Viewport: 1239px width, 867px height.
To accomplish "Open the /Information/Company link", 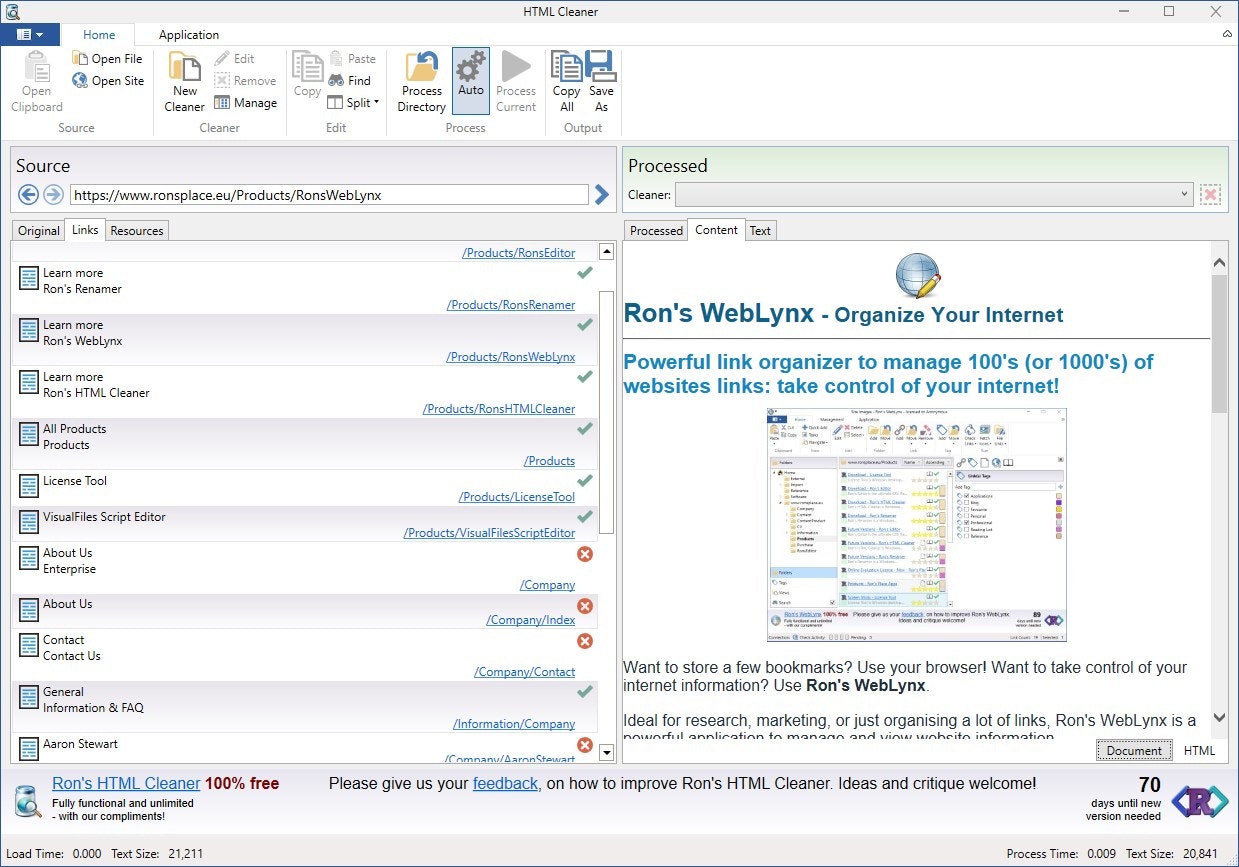I will (x=514, y=724).
